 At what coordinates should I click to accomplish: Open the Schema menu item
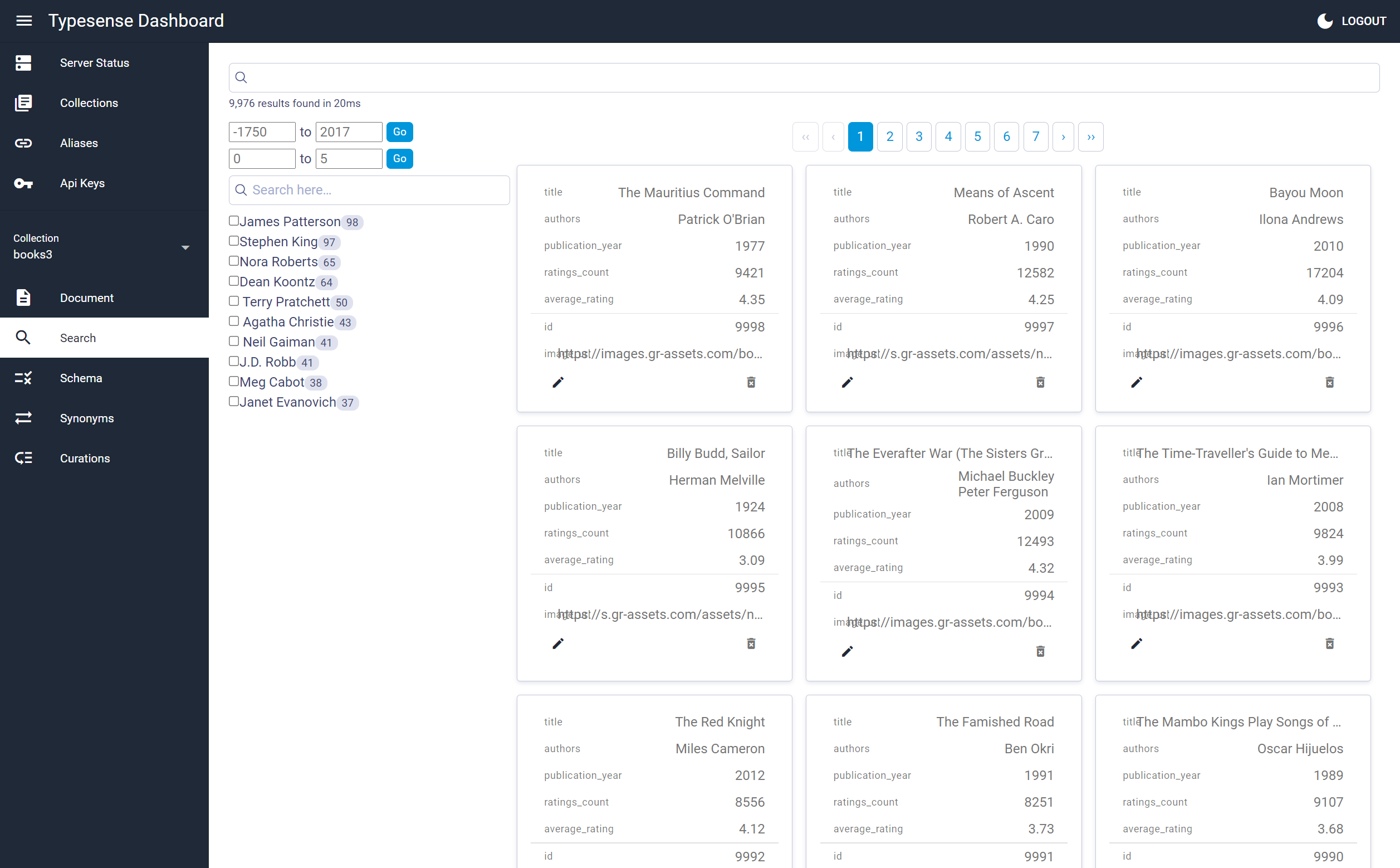81,378
